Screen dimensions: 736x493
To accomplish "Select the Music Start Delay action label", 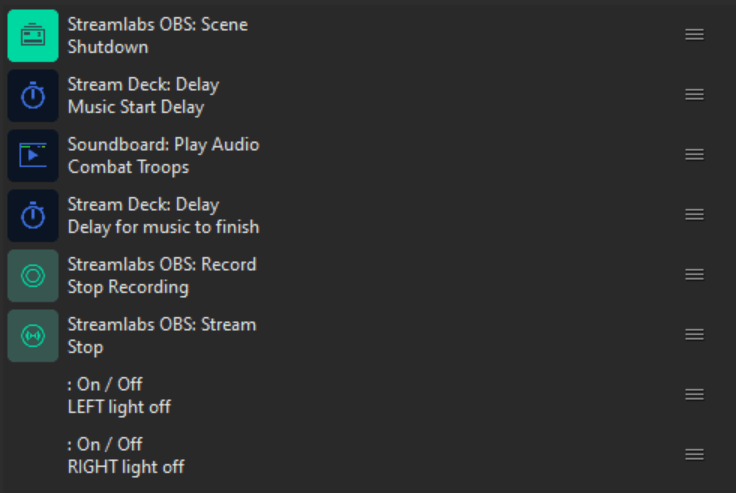I will coord(135,107).
